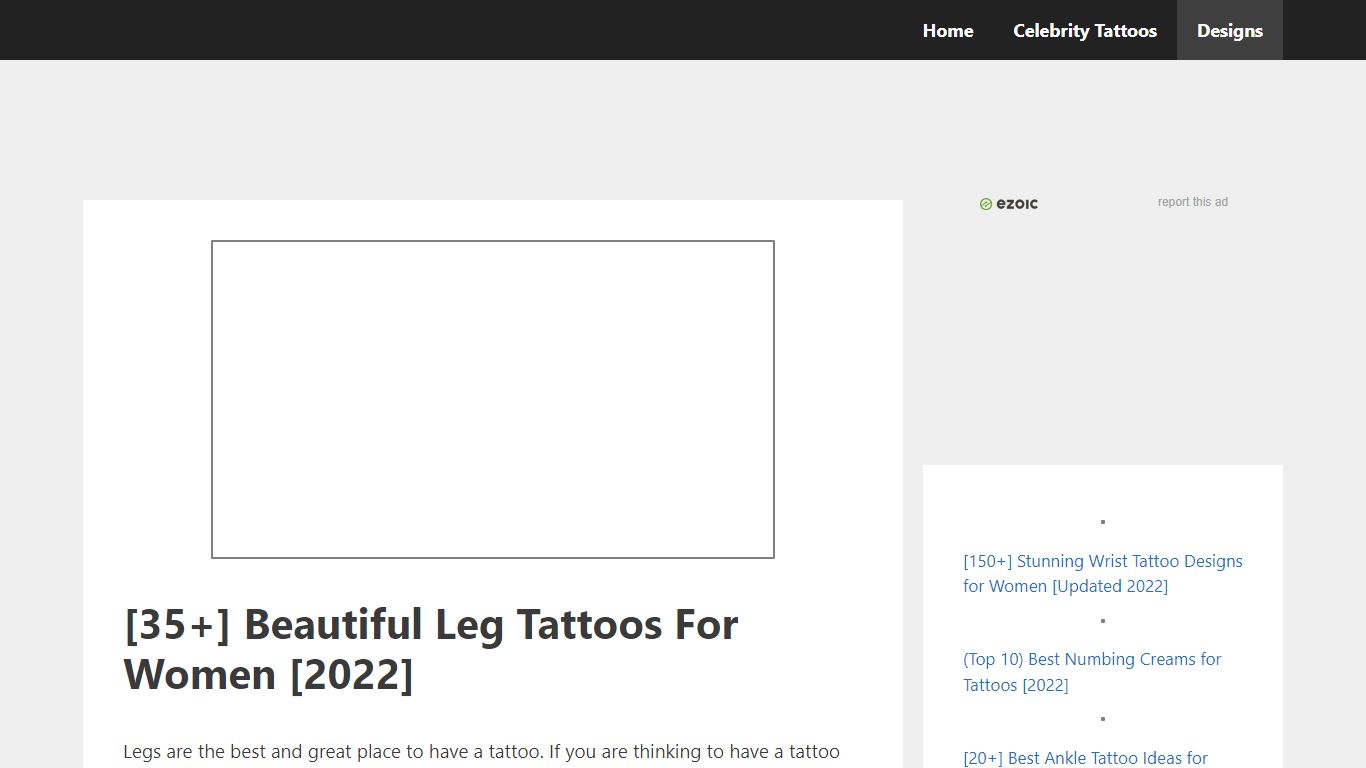Image resolution: width=1366 pixels, height=768 pixels.
Task: Go to Celebrity Tattoos page
Action: tap(1085, 30)
